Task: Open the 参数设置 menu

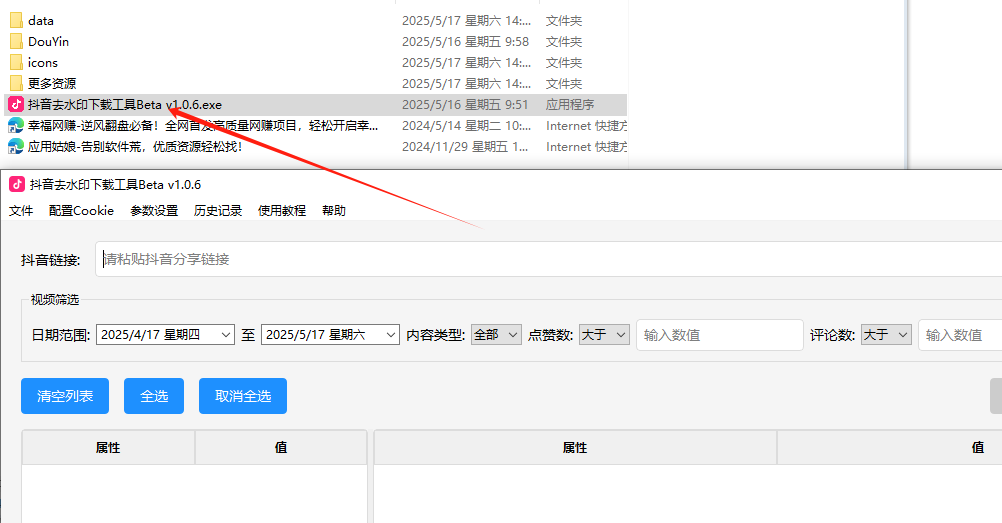Action: [154, 210]
